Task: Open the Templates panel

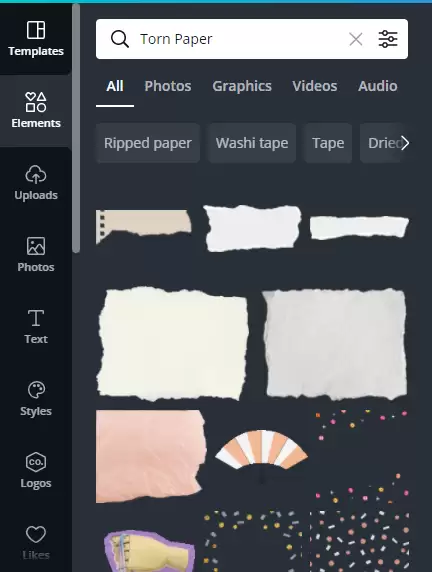Action: (36, 39)
